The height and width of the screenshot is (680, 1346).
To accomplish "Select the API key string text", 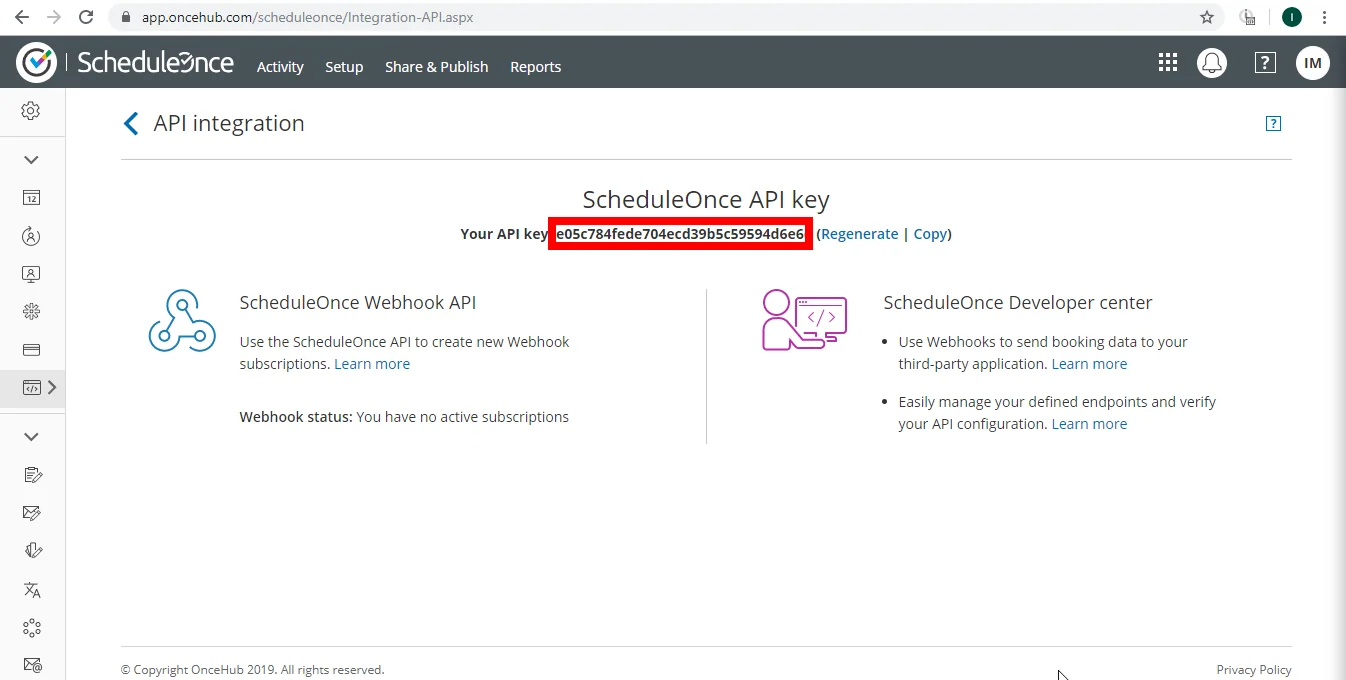I will [x=680, y=234].
